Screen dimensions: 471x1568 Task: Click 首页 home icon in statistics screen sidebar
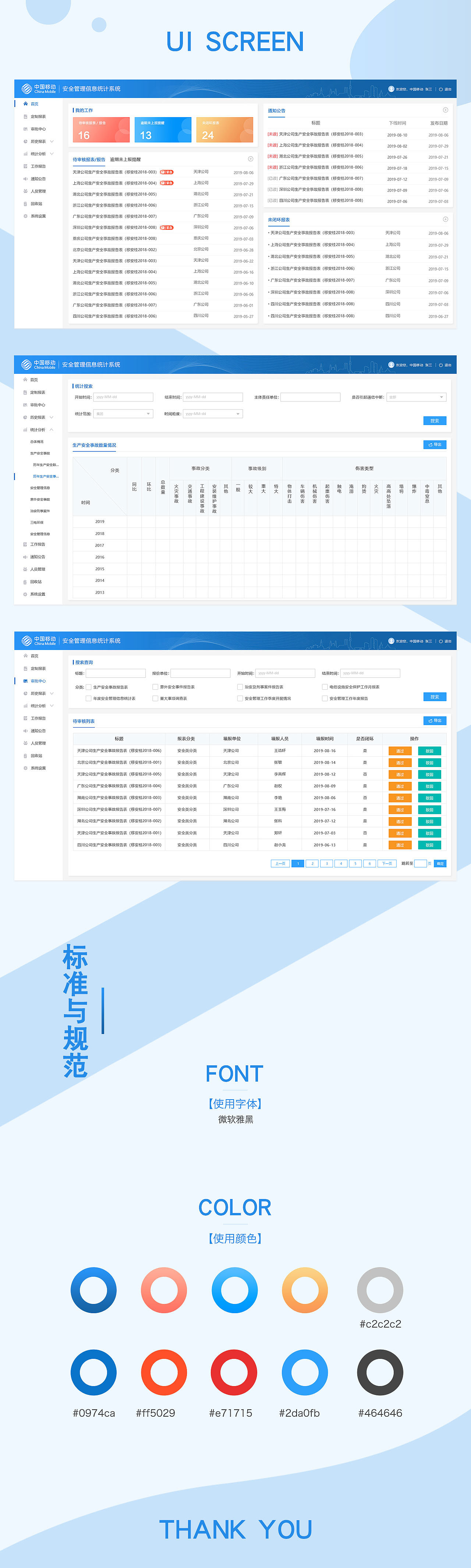25,380
